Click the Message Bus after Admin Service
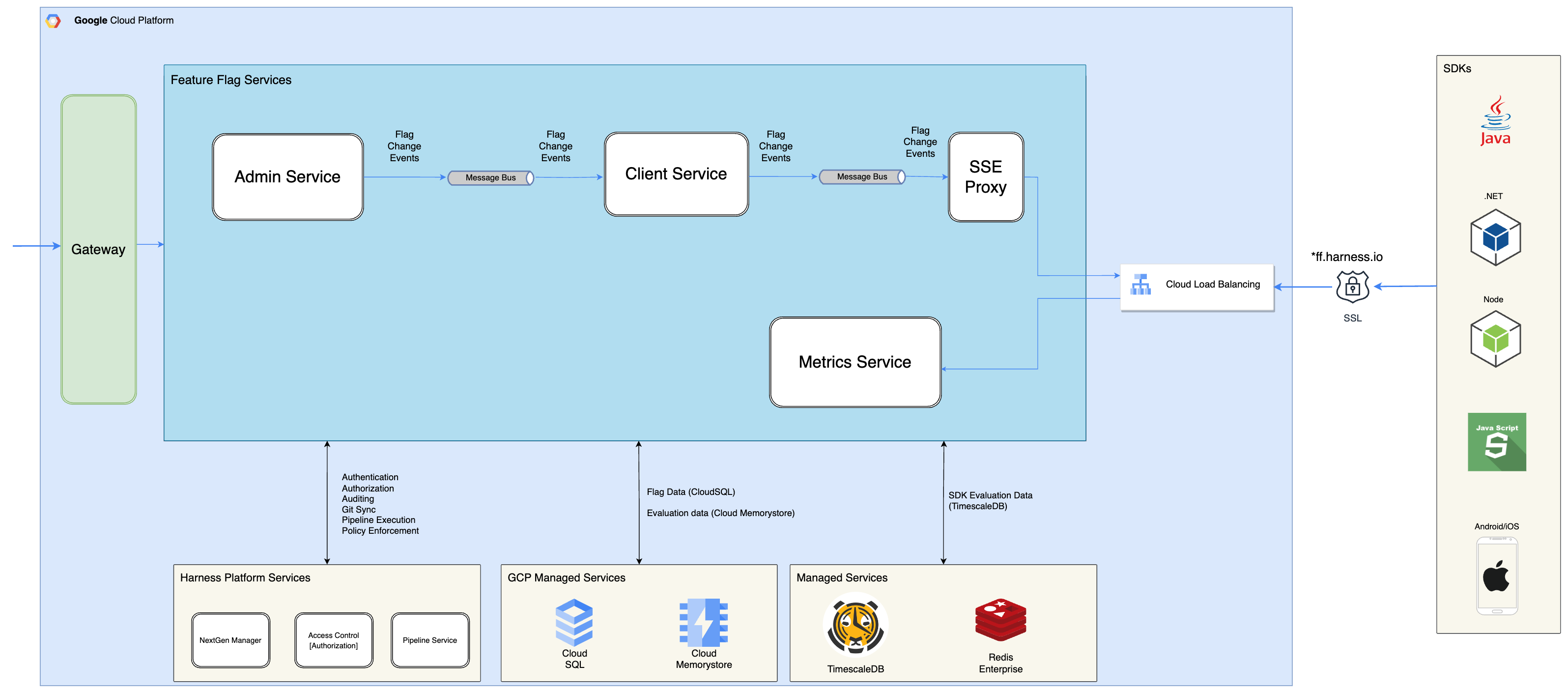Viewport: 1568px width, 693px height. pos(490,178)
